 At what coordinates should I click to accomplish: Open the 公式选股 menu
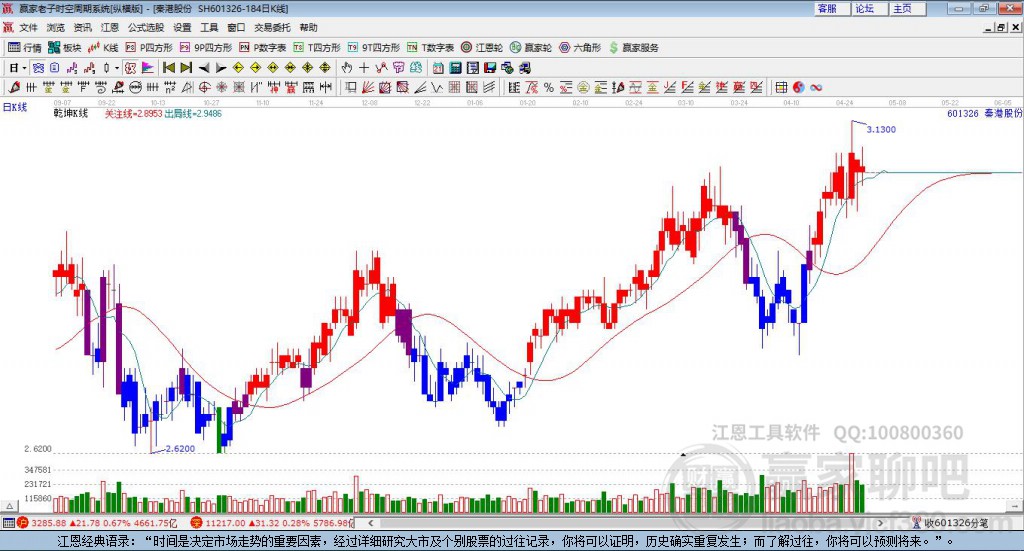pos(146,27)
